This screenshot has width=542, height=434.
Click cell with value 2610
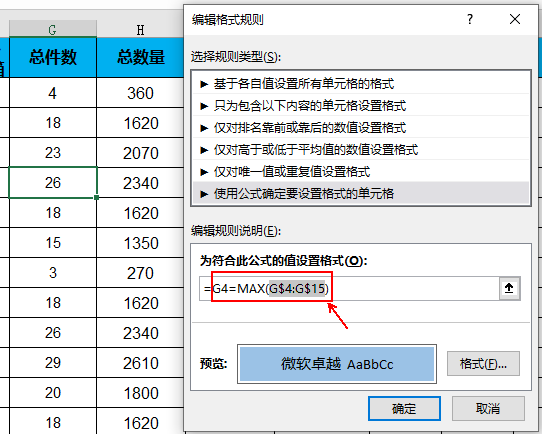(x=140, y=362)
